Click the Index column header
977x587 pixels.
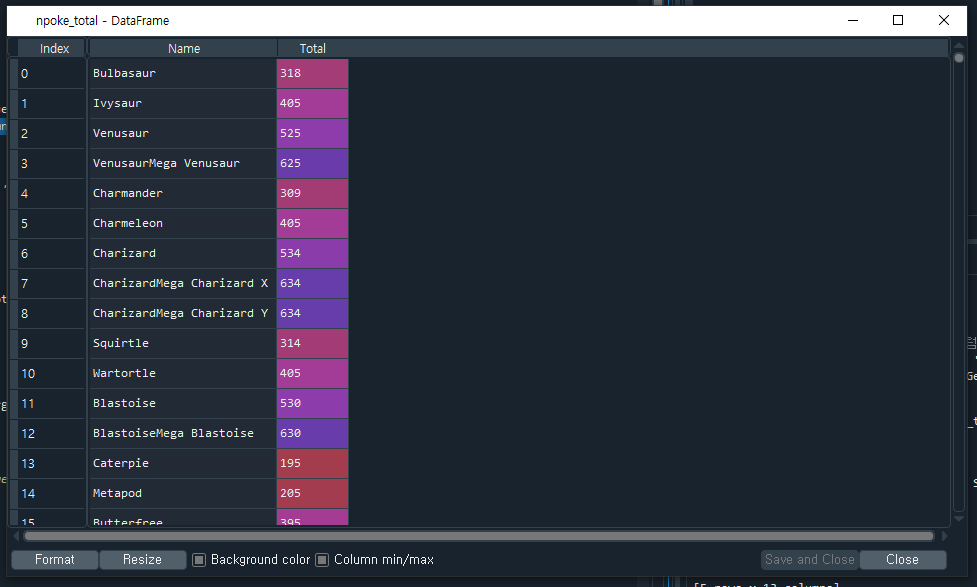point(54,49)
